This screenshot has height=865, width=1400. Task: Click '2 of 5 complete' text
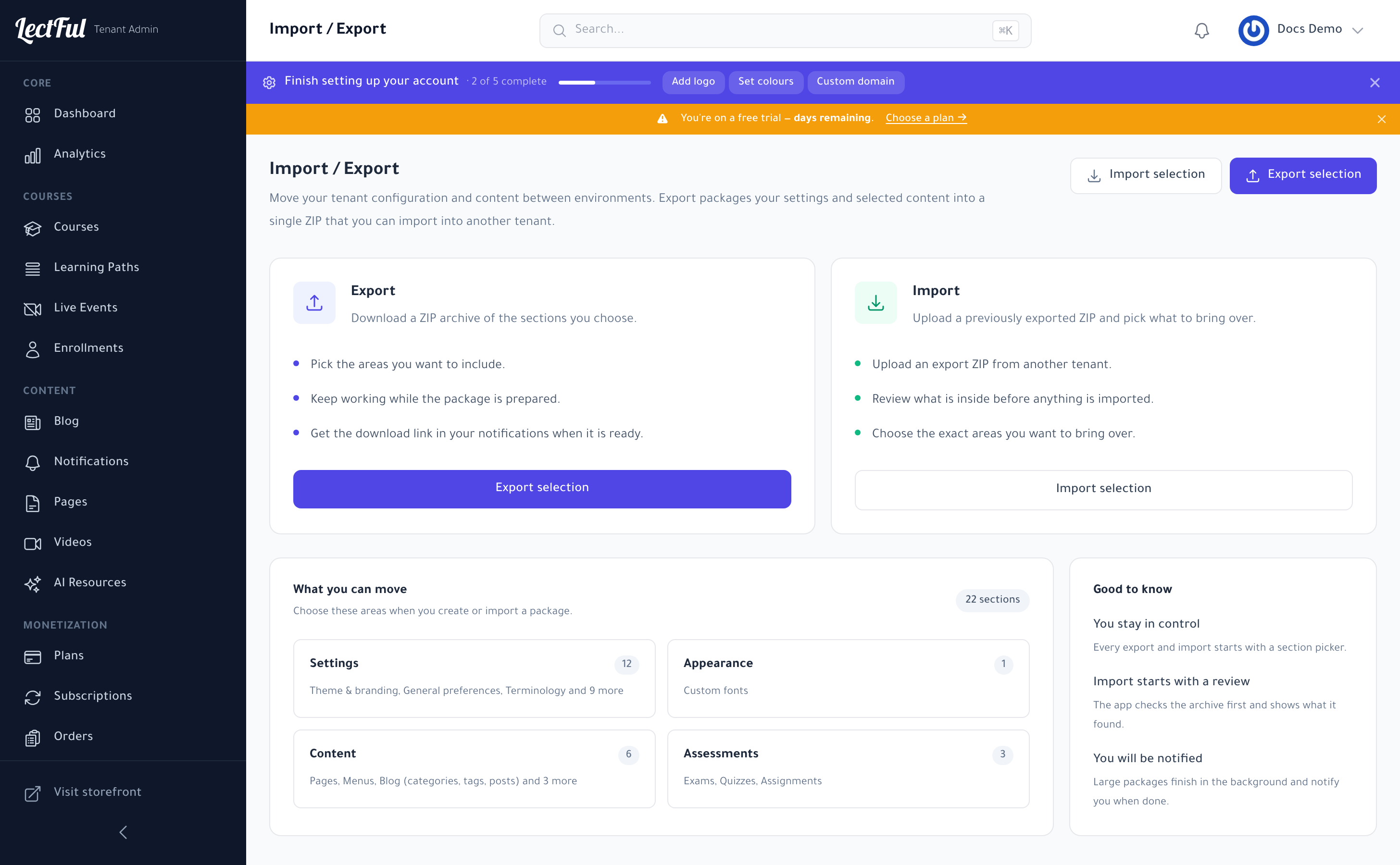point(509,82)
